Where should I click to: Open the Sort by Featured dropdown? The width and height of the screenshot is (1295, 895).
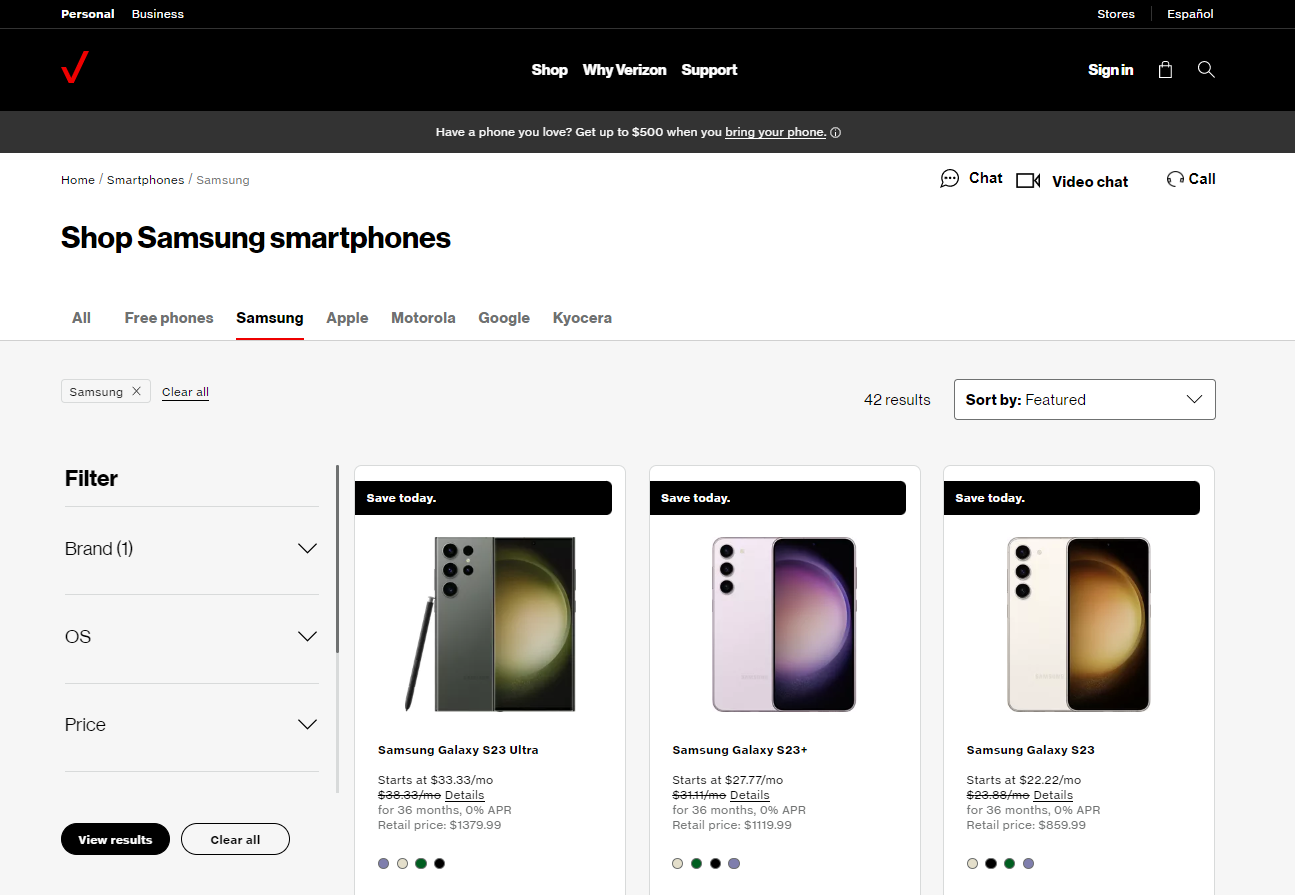coord(1085,399)
